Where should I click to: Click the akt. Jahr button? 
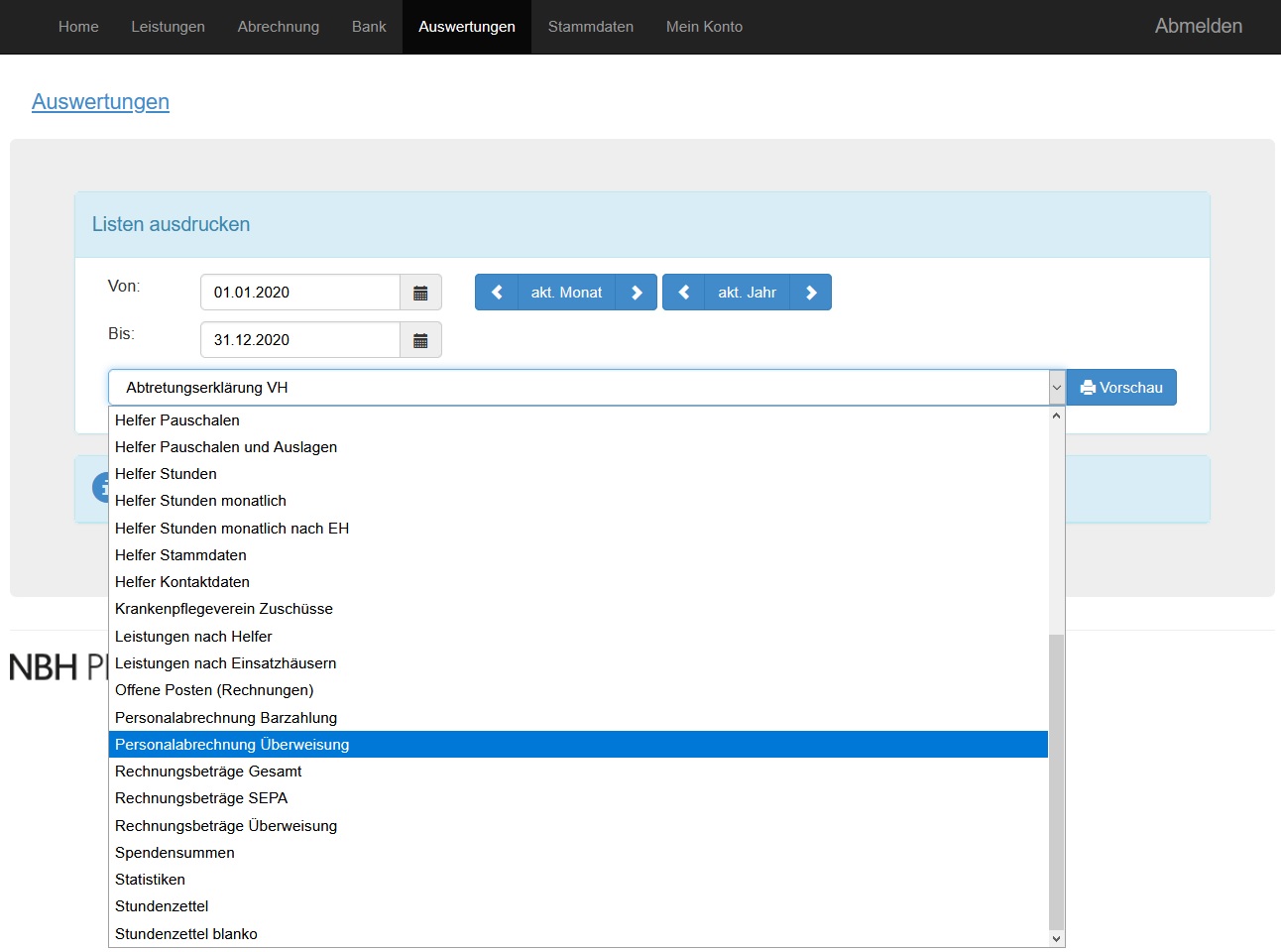coord(748,293)
